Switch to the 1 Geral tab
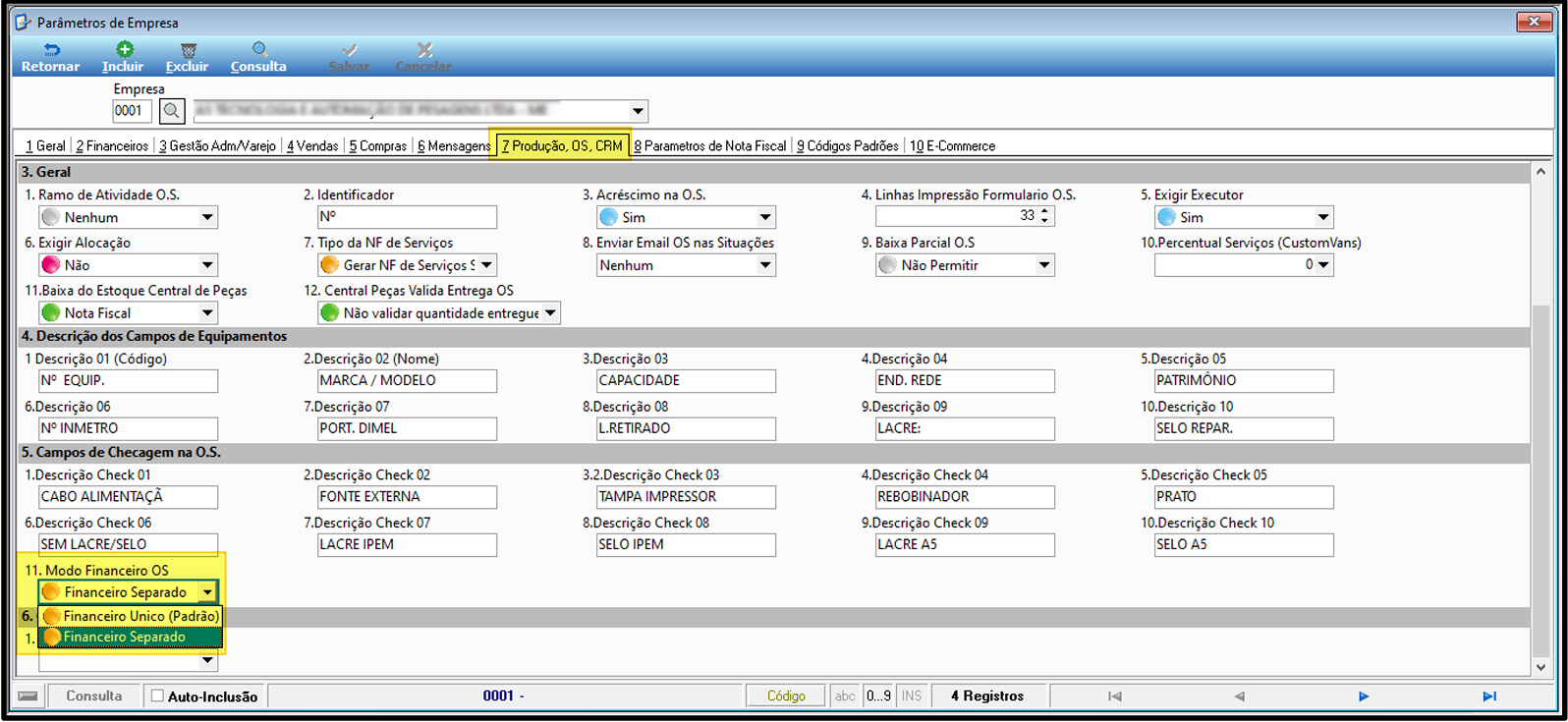The image size is (1568, 722). pyautogui.click(x=45, y=145)
